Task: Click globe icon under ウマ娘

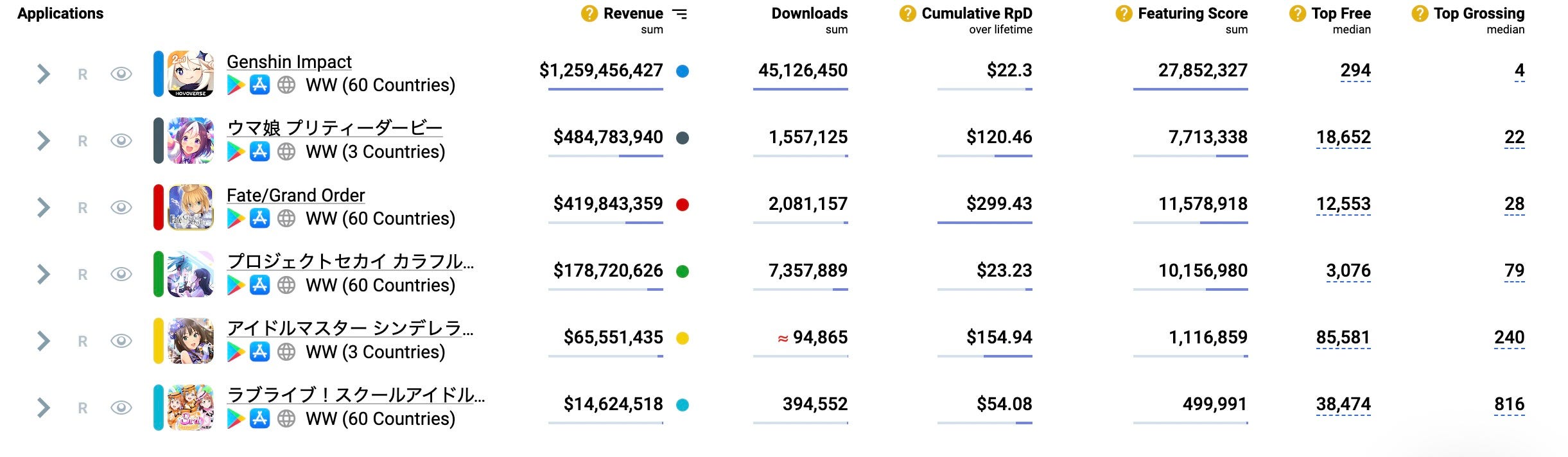Action: (286, 151)
